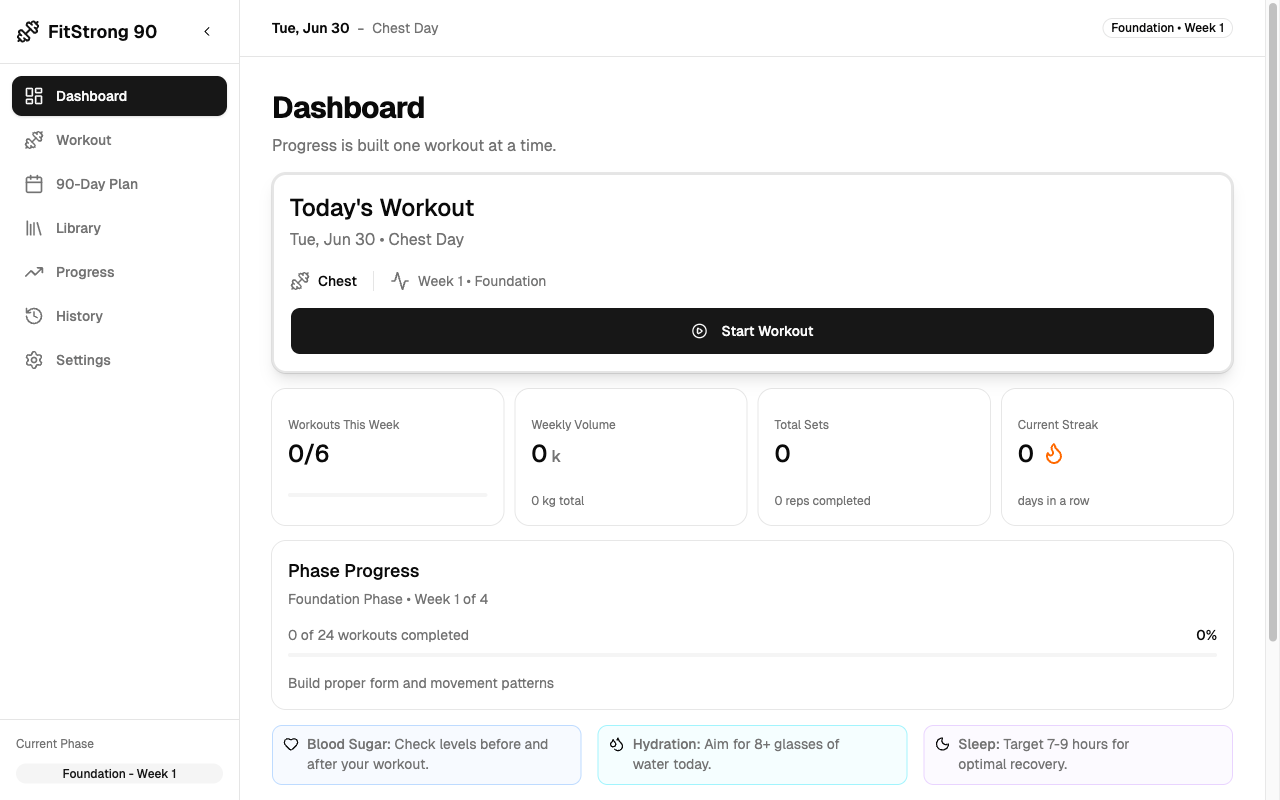The image size is (1280, 800).
Task: Click the Workouts This Week progress bar
Action: [x=388, y=494]
